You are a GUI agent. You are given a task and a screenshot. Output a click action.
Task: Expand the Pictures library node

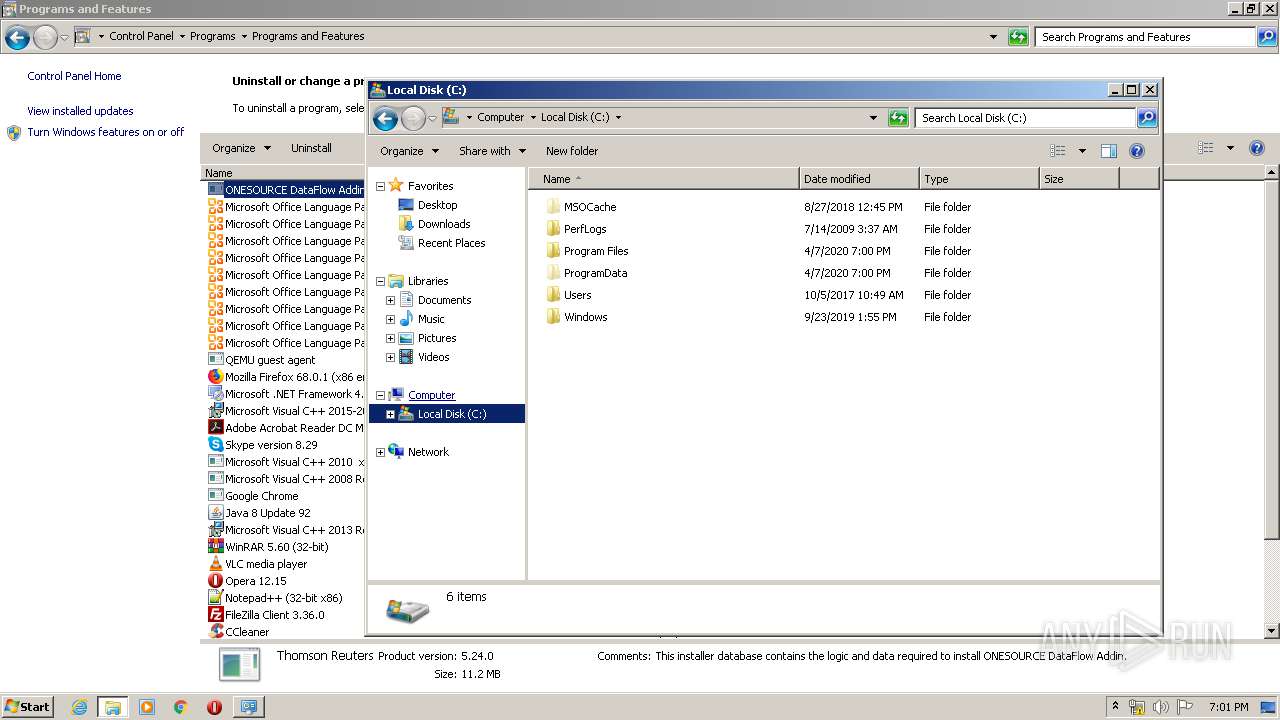390,338
